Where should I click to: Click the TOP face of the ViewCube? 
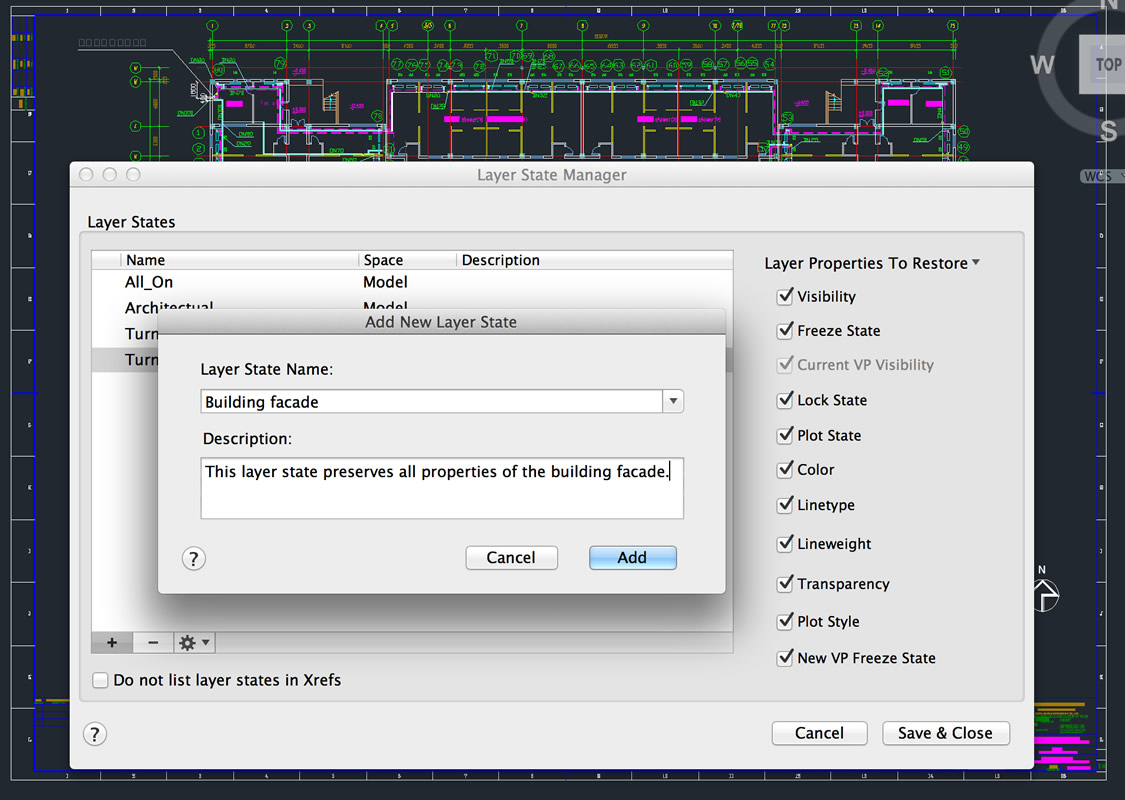tap(1105, 64)
